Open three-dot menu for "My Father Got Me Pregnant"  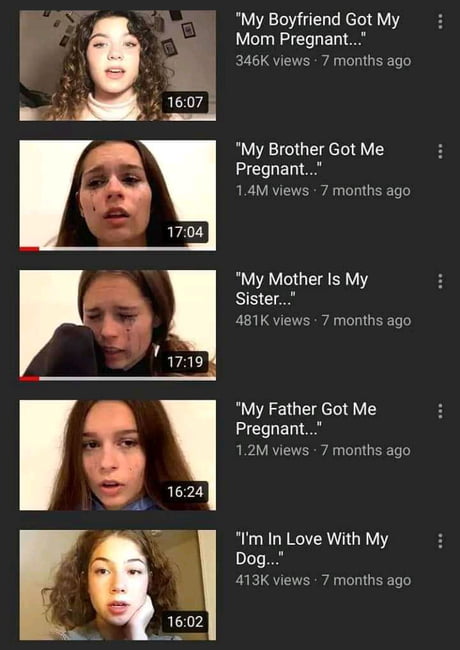click(440, 411)
